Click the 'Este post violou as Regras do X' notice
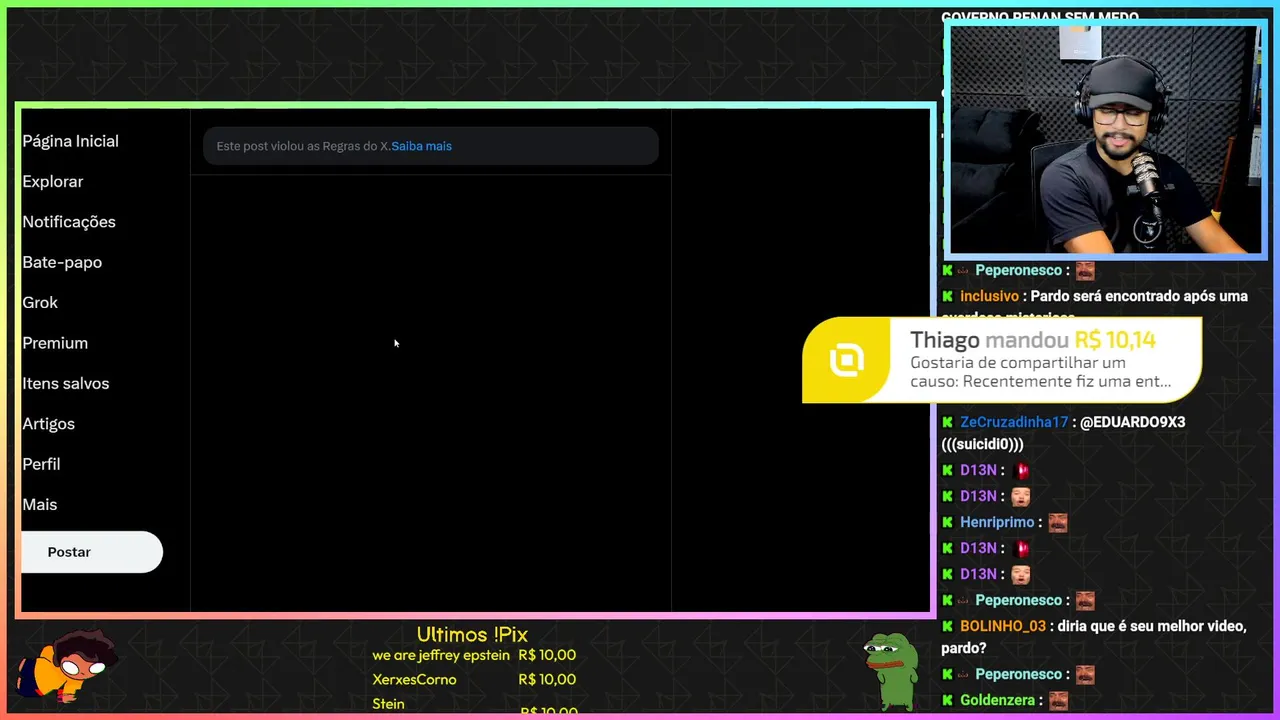The height and width of the screenshot is (720, 1280). 431,146
